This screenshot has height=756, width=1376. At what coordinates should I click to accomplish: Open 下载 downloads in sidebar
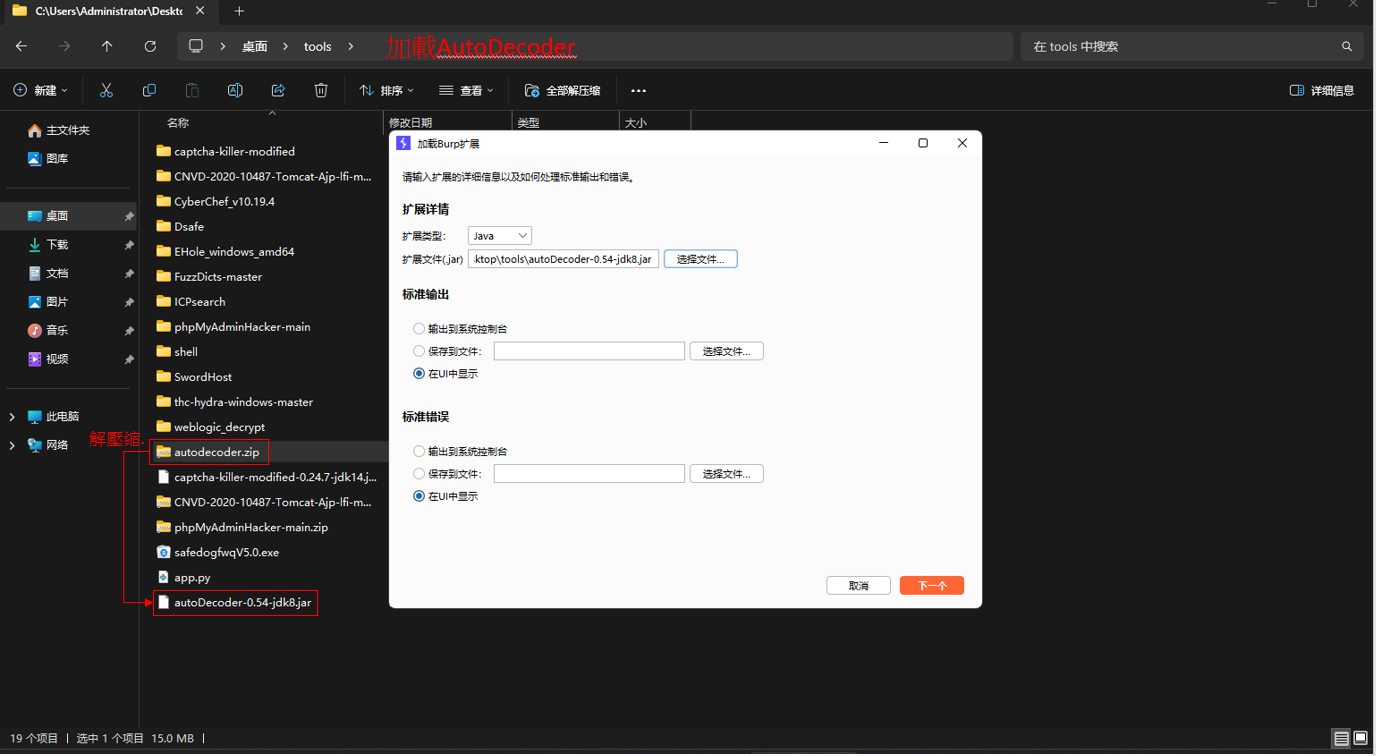pyautogui.click(x=48, y=244)
